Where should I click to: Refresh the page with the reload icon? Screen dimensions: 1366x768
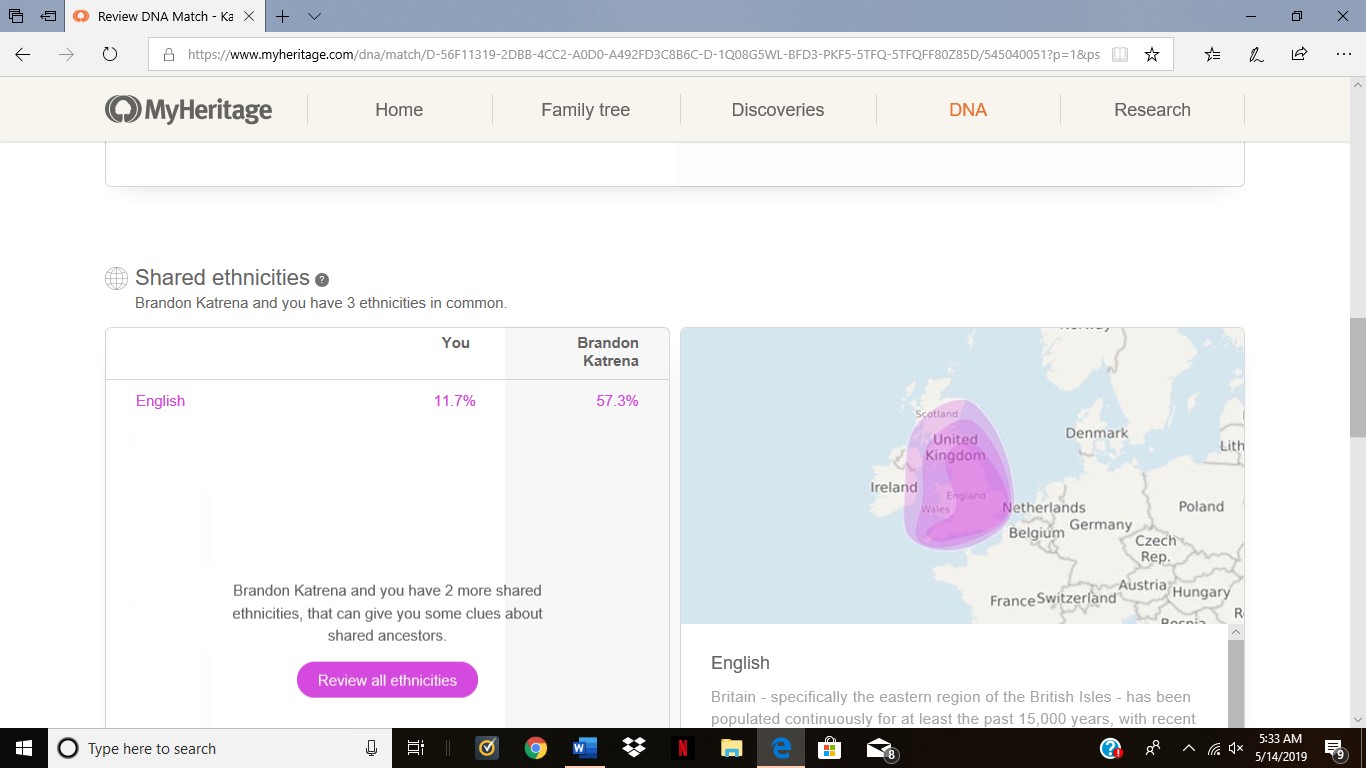point(110,55)
